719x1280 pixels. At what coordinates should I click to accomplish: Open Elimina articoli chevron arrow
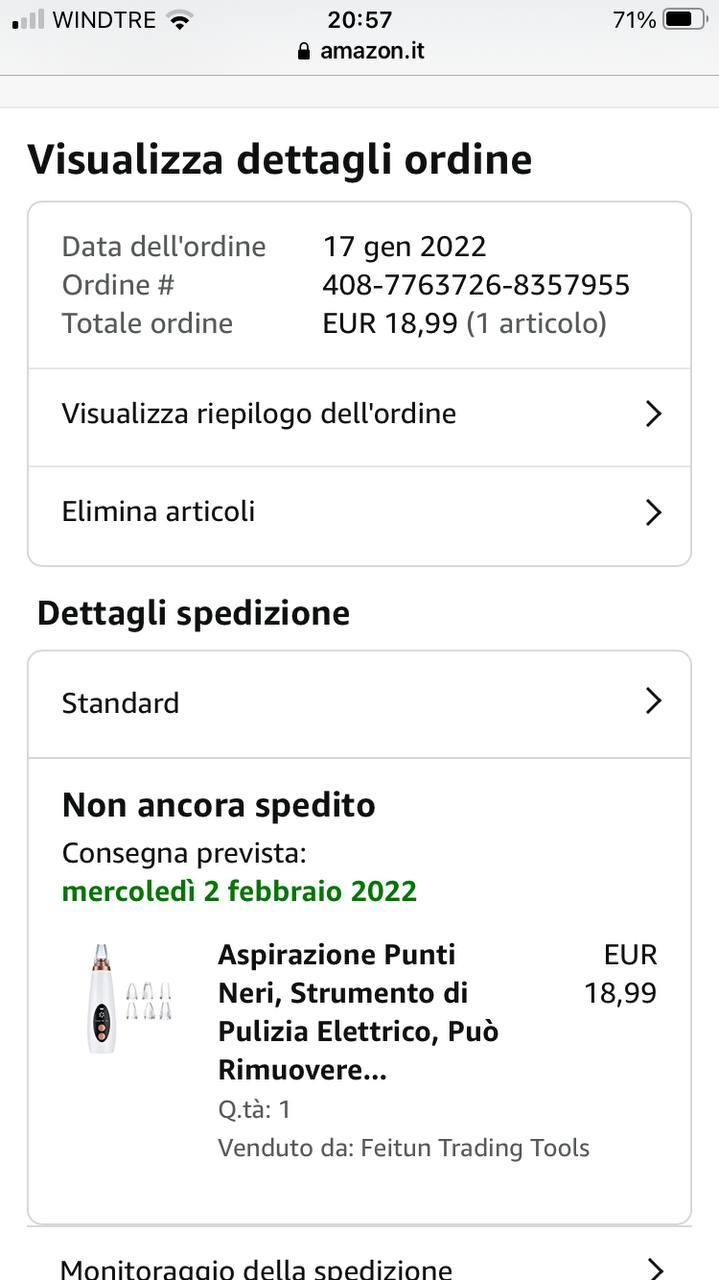653,512
